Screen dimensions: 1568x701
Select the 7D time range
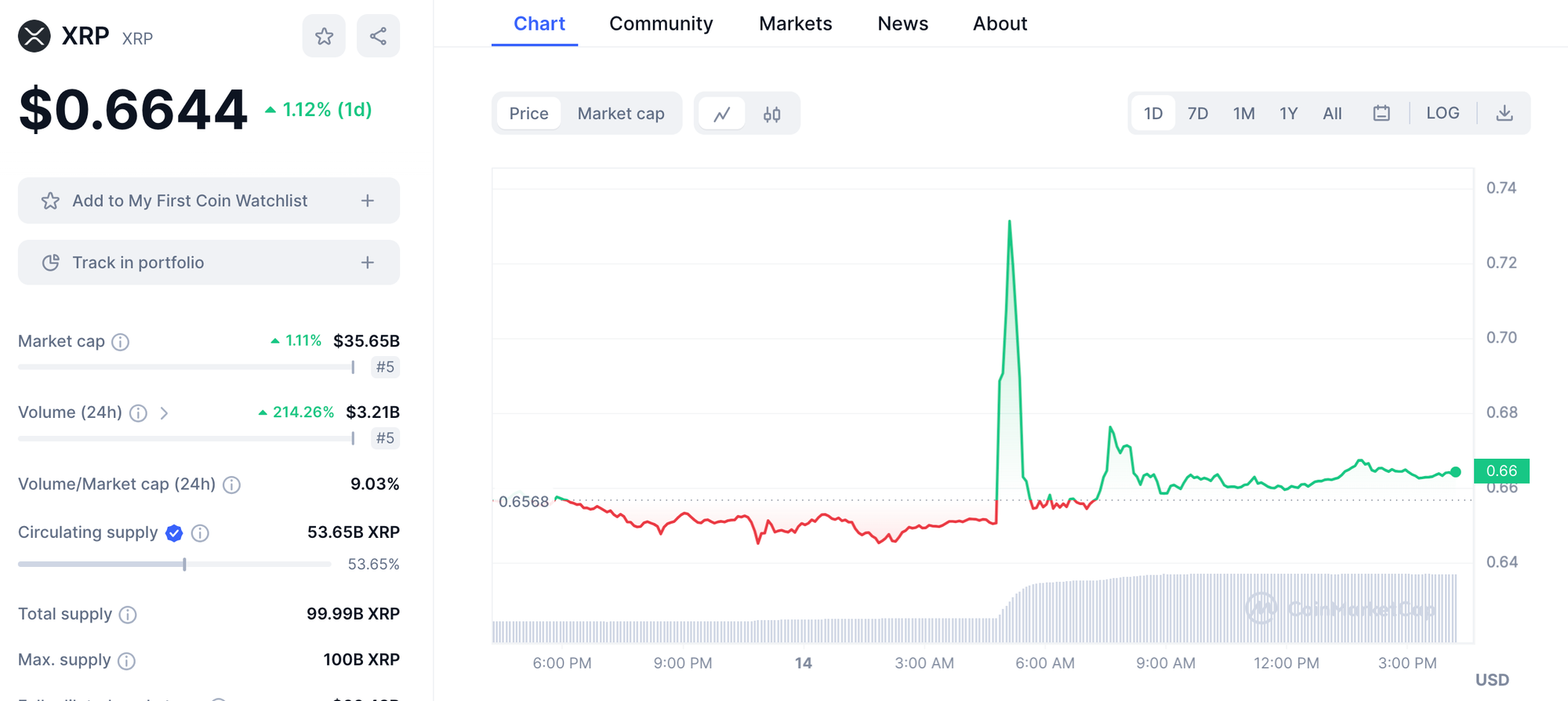1198,114
